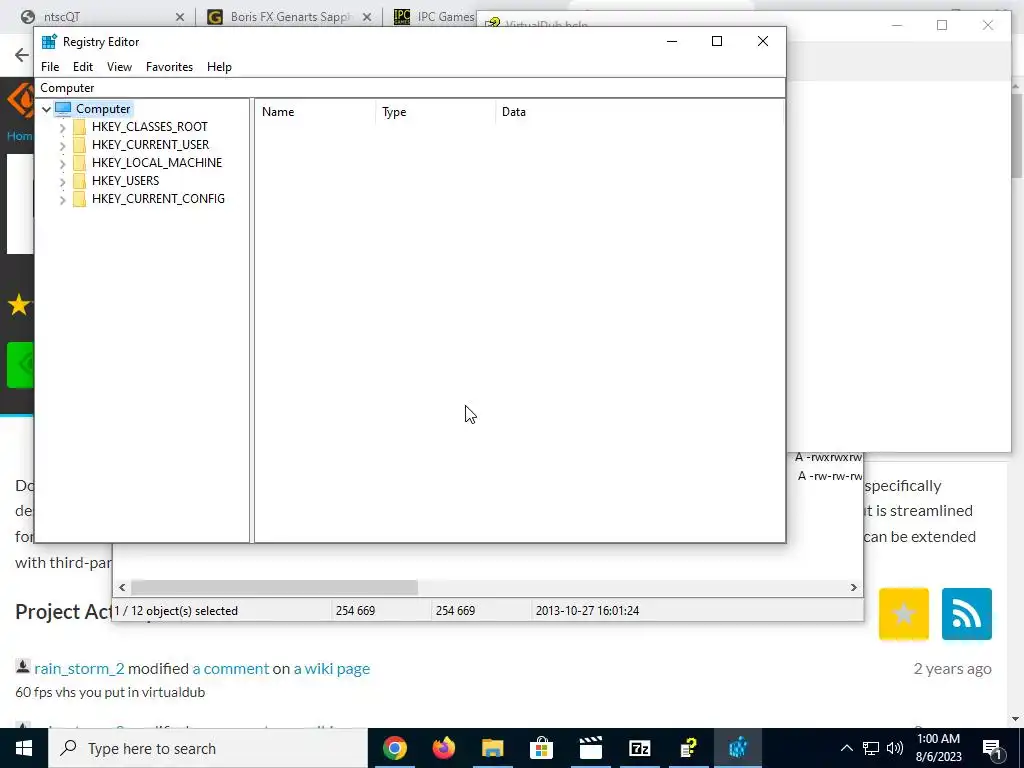Open the Favorites menu in Registry Editor
This screenshot has height=768, width=1024.
(x=169, y=67)
